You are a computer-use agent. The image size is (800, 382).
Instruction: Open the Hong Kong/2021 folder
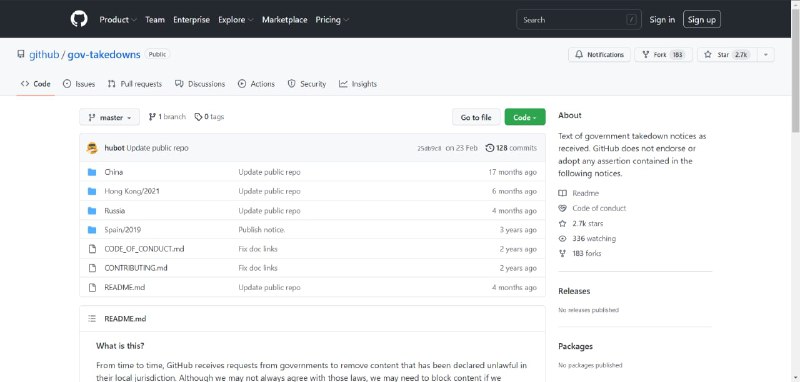[132, 191]
